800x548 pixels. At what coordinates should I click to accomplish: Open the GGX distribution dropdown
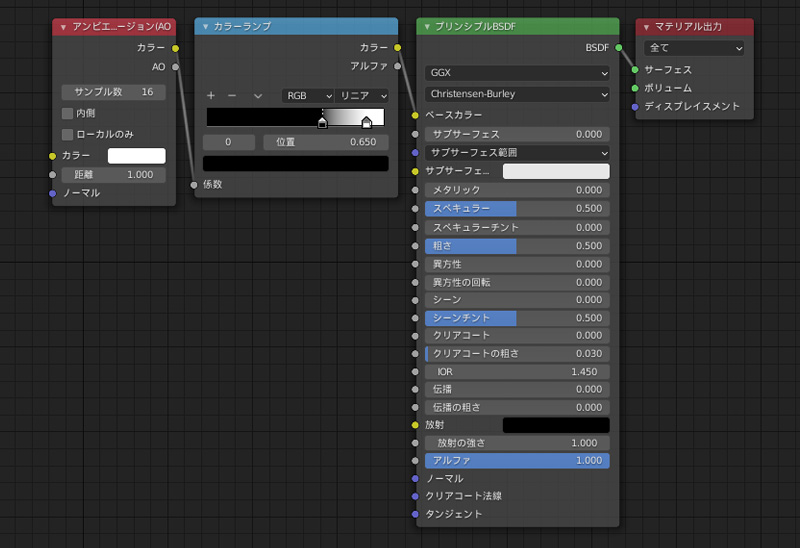[x=517, y=73]
